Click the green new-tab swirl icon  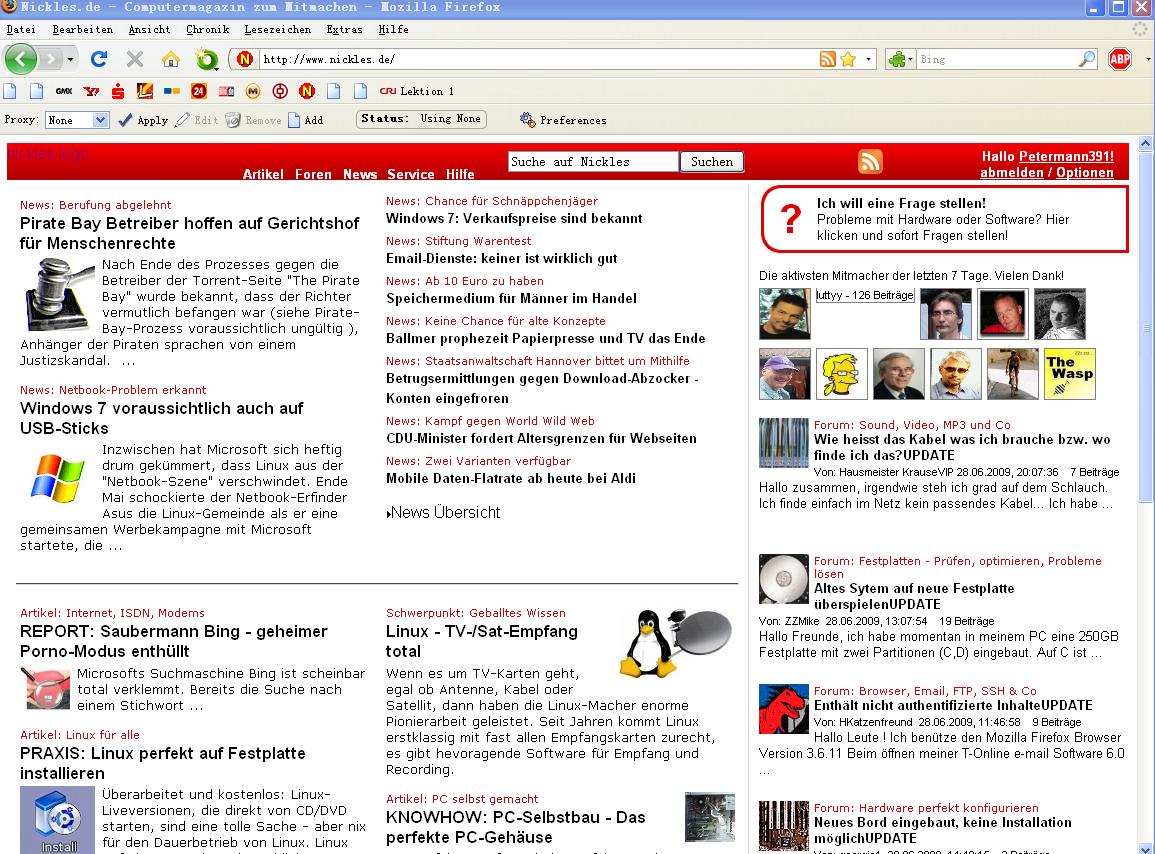207,59
